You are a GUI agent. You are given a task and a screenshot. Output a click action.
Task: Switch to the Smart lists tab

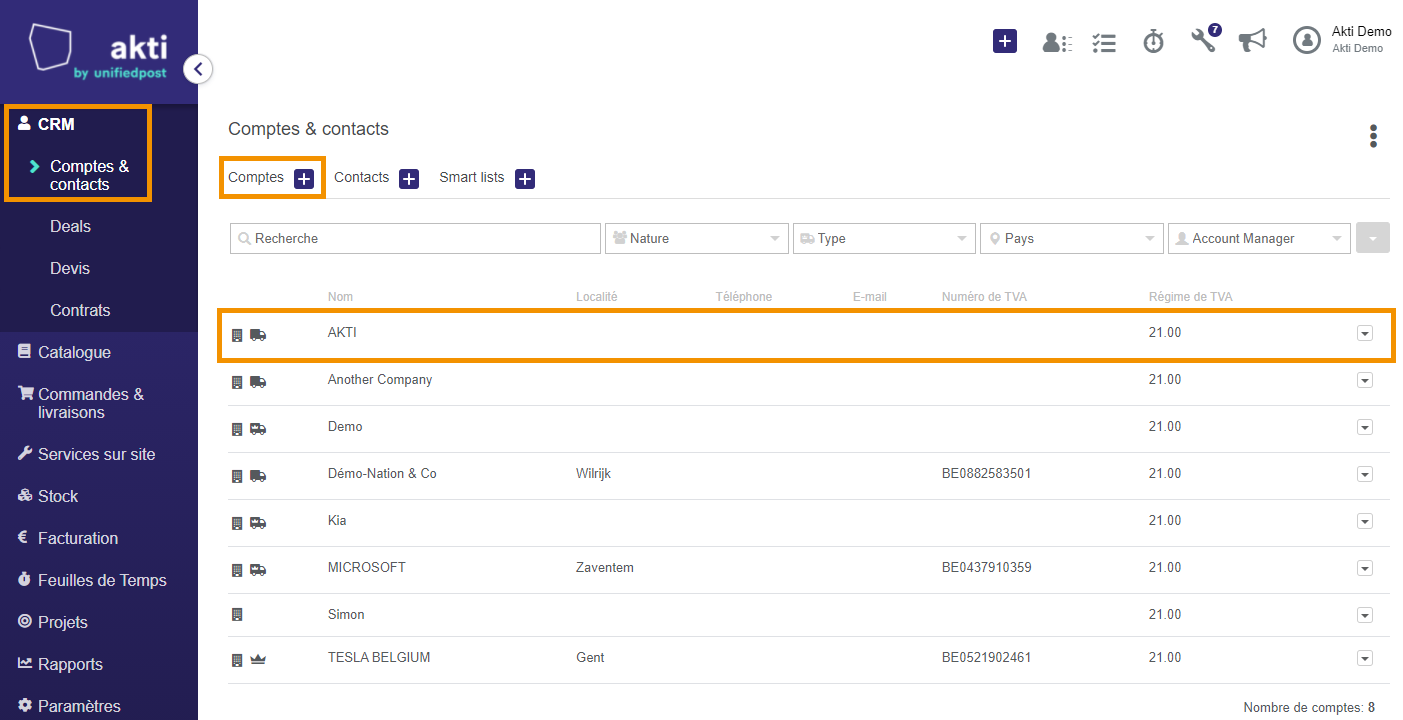point(472,177)
